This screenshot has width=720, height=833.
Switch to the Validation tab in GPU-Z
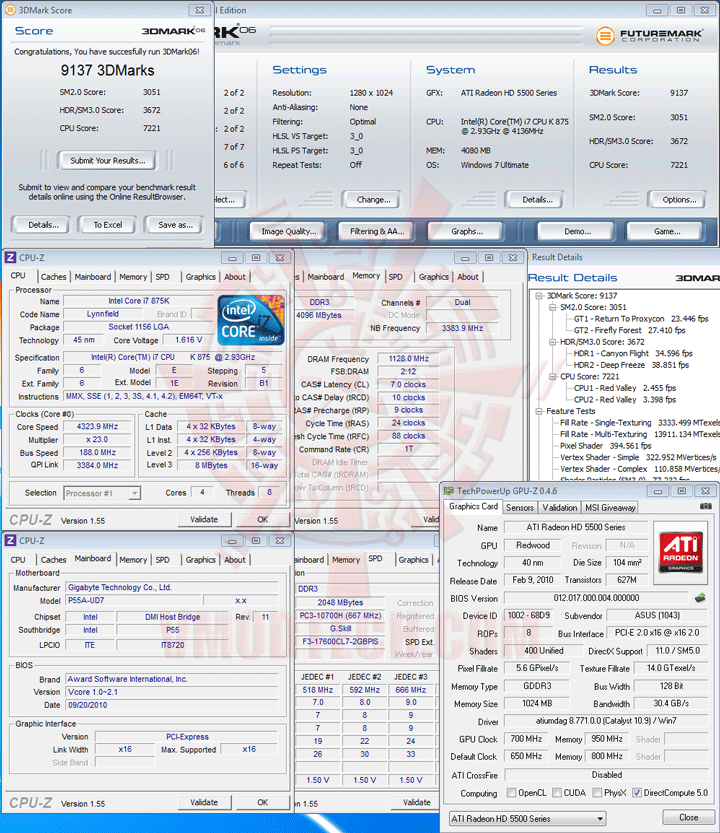559,508
